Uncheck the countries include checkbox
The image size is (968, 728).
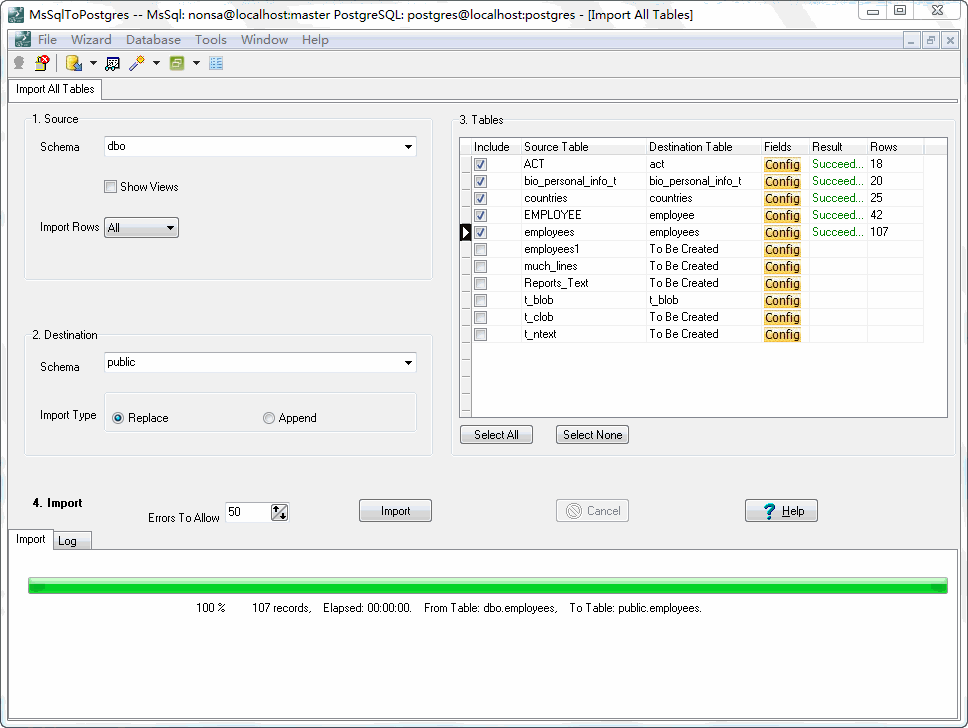click(480, 198)
